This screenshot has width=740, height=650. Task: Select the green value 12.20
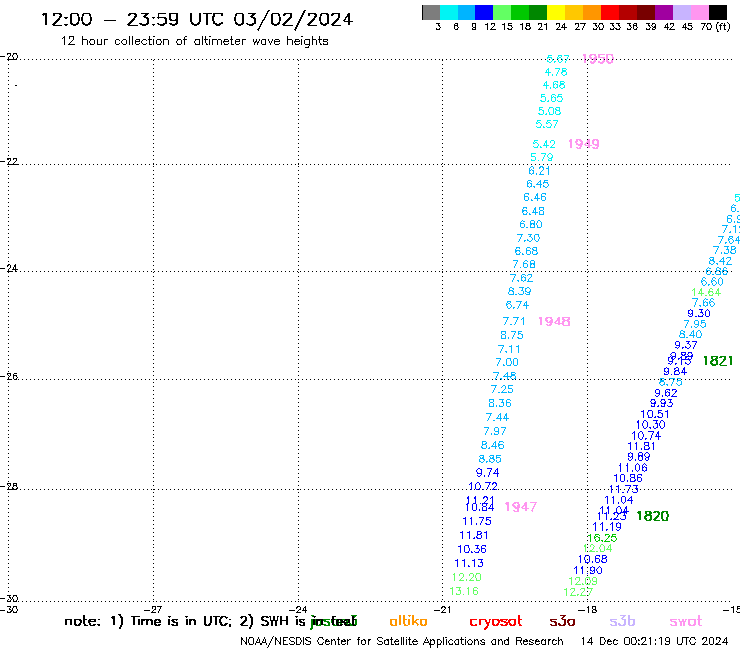[466, 577]
